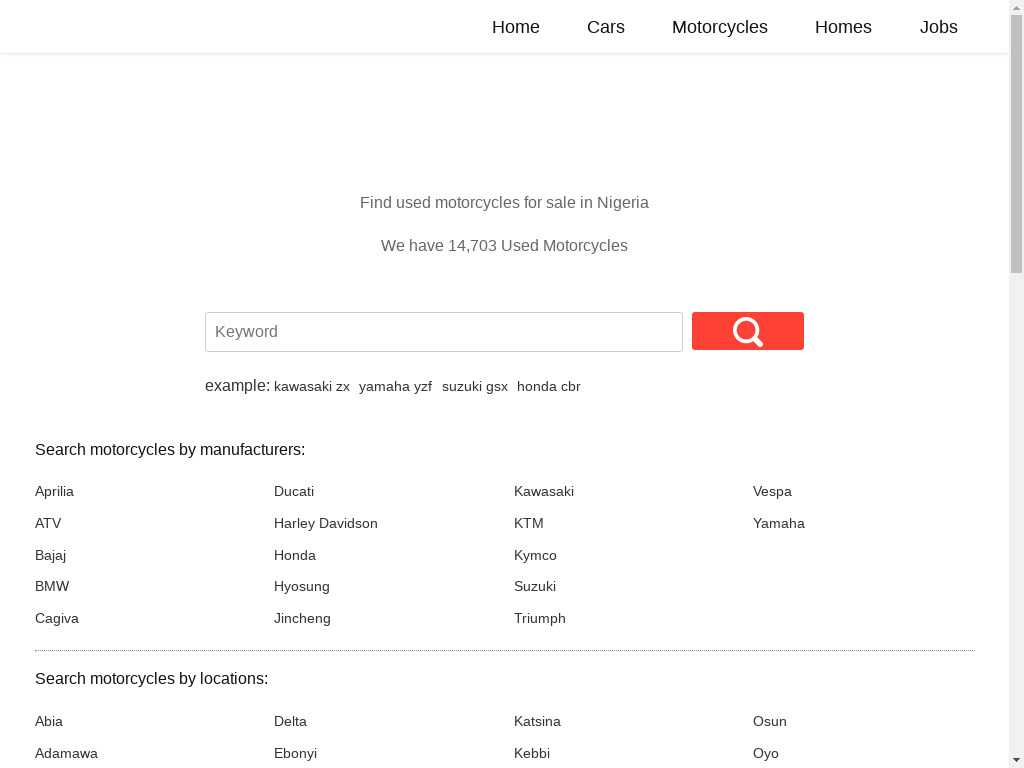Image resolution: width=1024 pixels, height=768 pixels.
Task: Click the scrollbar down arrow
Action: click(1016, 761)
